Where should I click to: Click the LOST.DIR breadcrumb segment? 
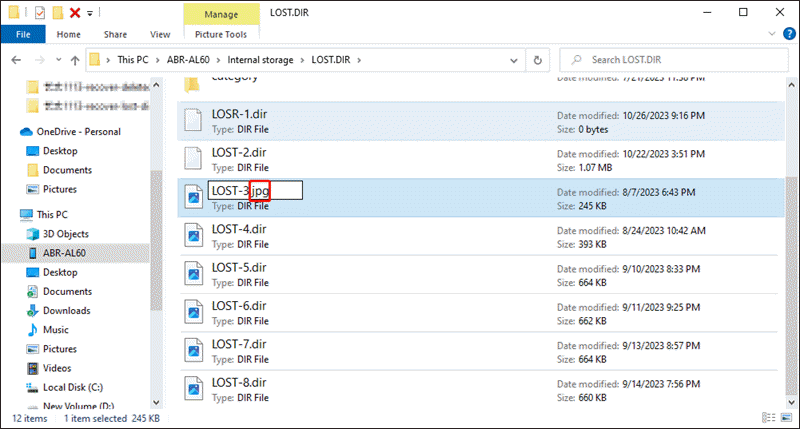[x=331, y=60]
